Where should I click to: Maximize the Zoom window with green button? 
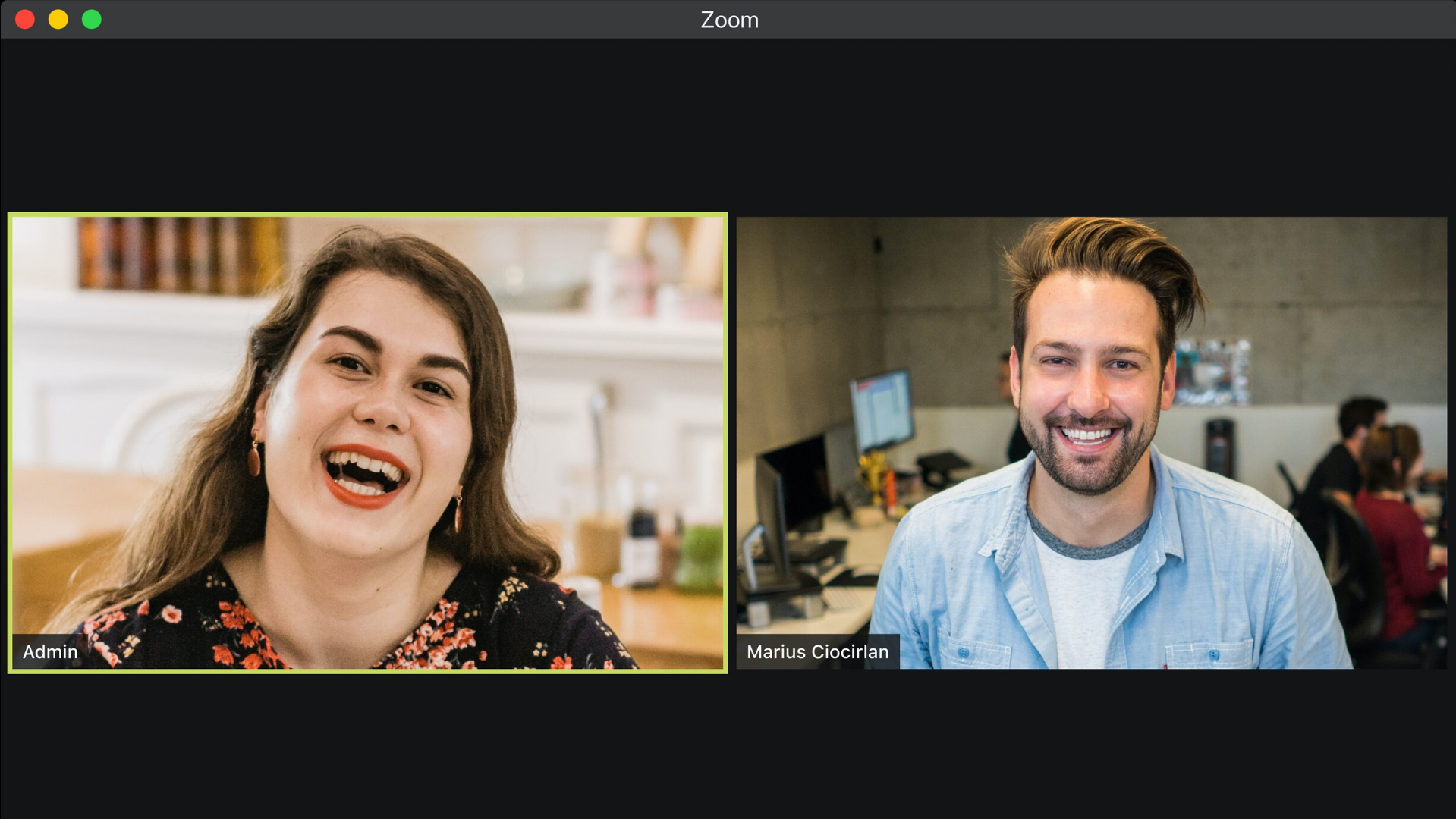92,20
